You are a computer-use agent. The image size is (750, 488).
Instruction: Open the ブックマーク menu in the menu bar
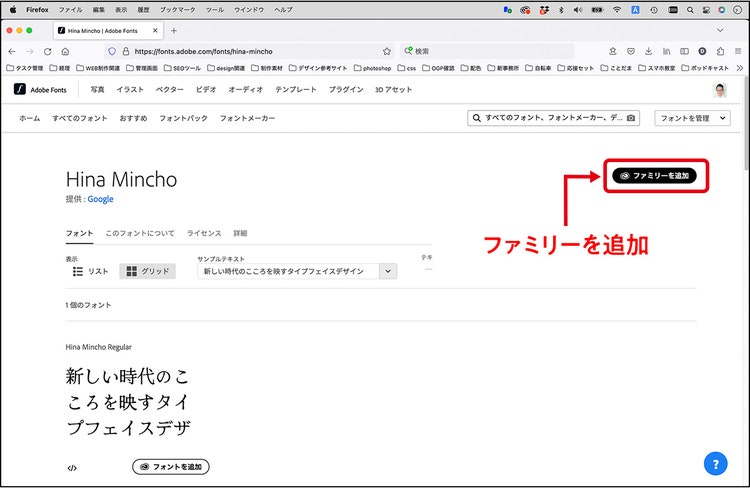(x=177, y=10)
